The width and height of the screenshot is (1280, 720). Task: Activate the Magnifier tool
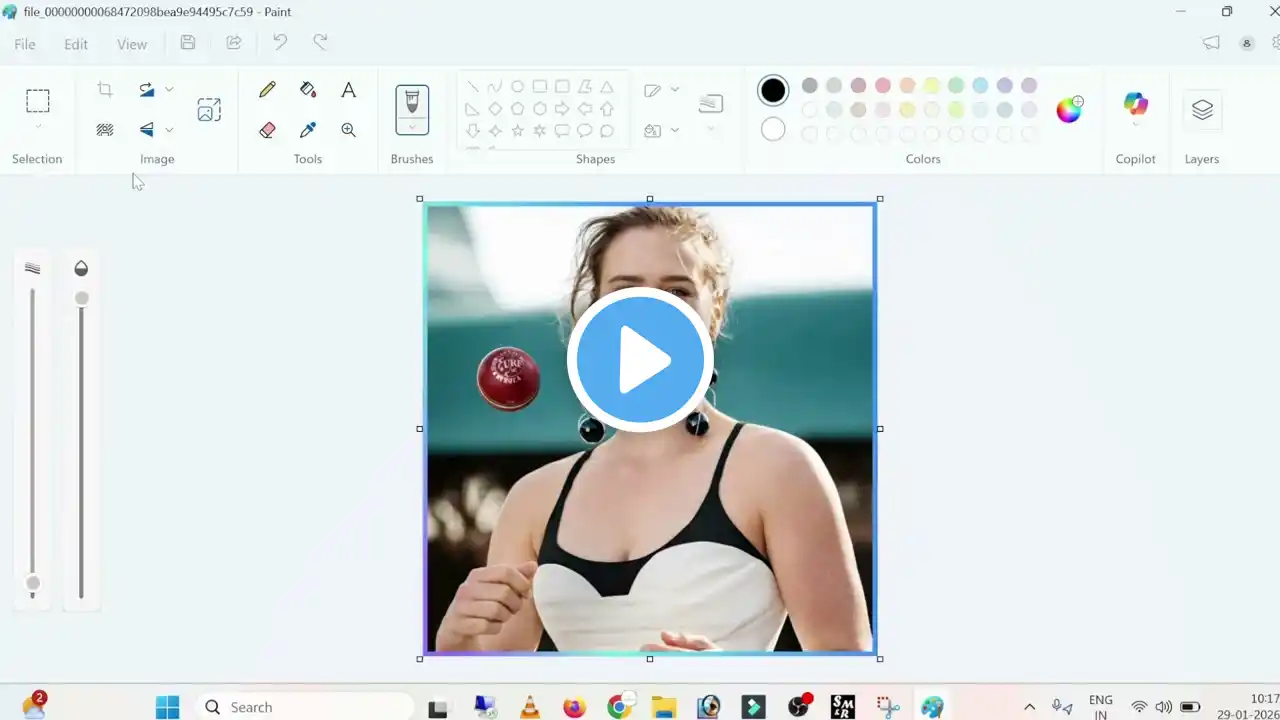[348, 129]
